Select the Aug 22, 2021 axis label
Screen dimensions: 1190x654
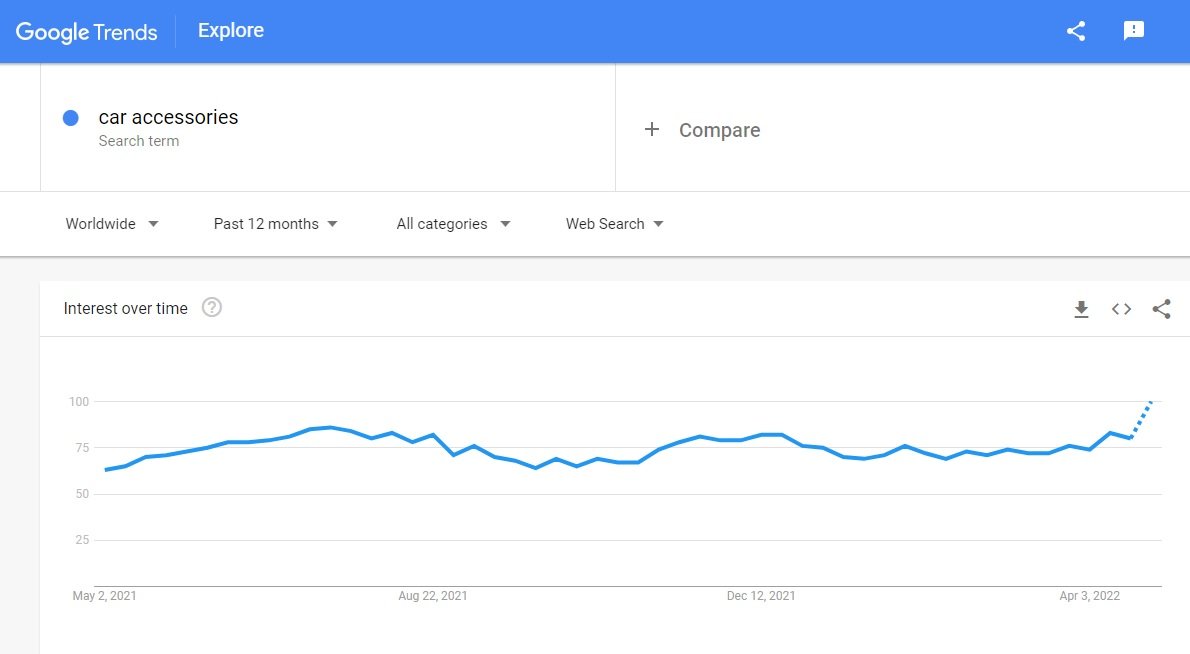coord(433,596)
